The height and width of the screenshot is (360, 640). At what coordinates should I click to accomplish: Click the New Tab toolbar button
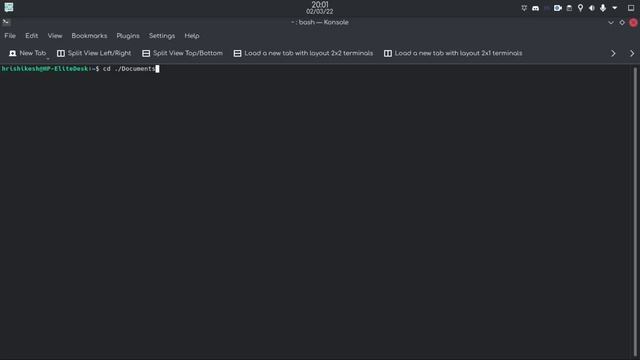coord(27,53)
